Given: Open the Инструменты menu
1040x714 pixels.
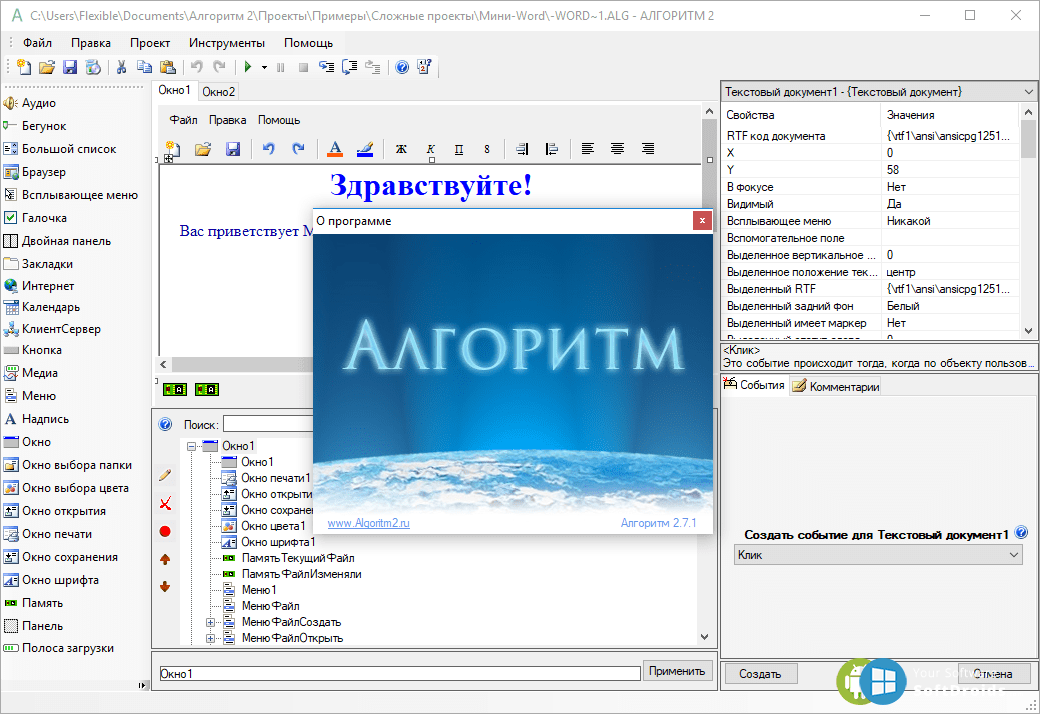Looking at the screenshot, I should coord(227,42).
